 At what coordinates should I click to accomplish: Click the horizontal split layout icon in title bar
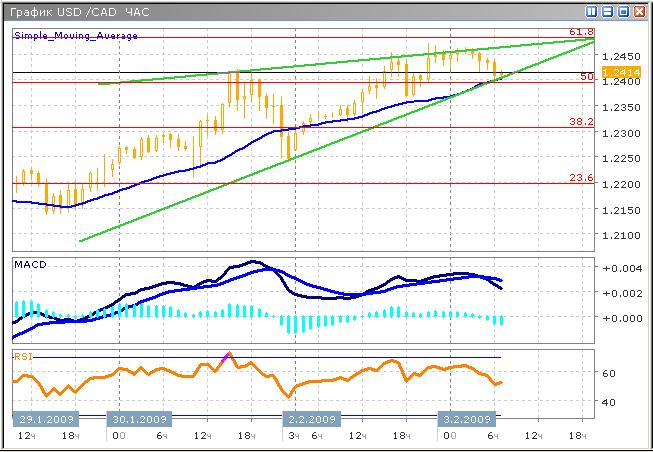coord(607,12)
